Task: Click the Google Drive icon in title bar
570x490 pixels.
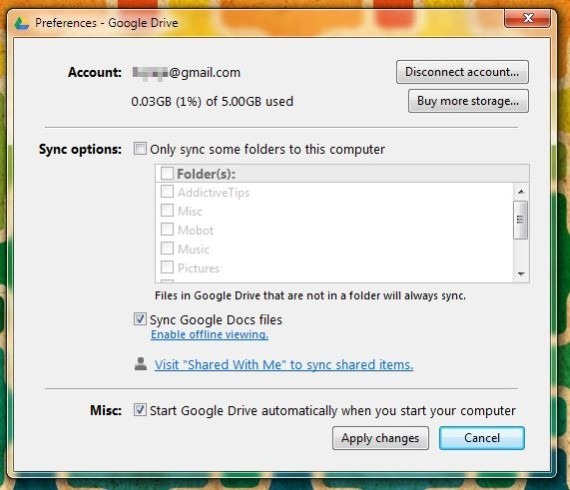Action: (21, 23)
